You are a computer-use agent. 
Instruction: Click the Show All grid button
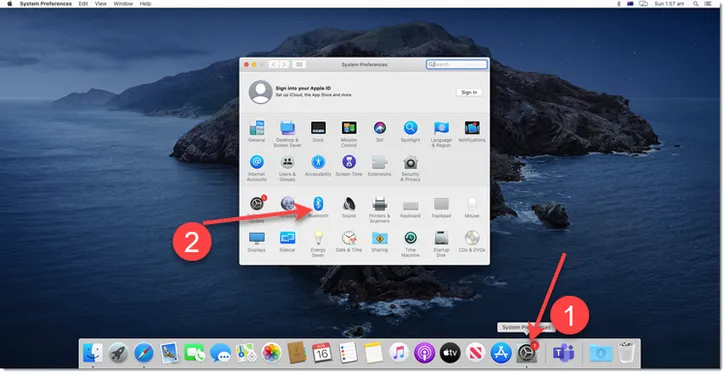[299, 64]
